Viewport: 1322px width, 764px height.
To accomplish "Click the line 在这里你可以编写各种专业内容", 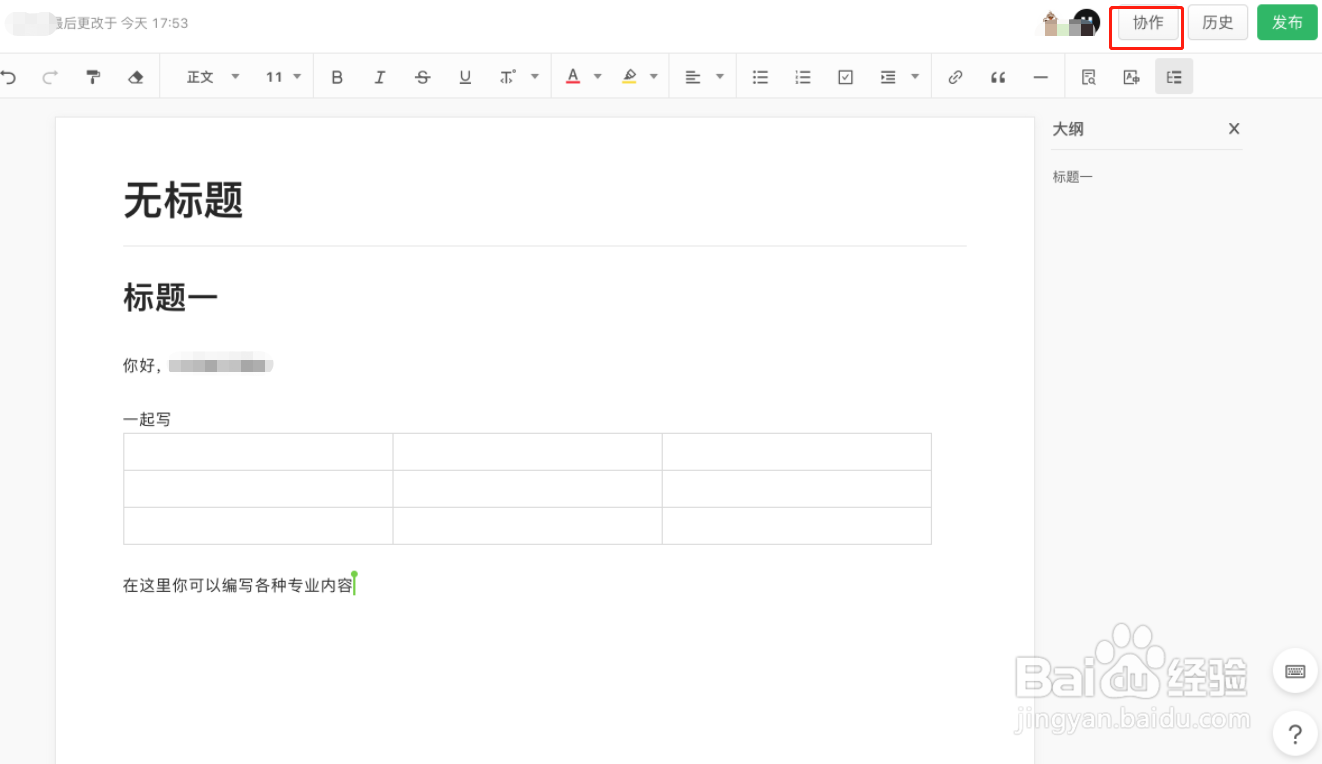I will pos(238,586).
